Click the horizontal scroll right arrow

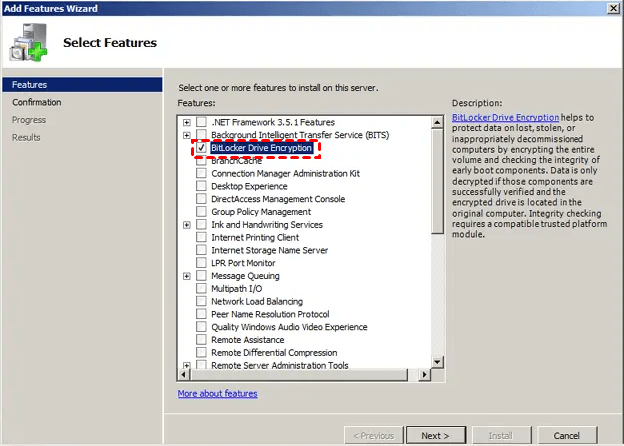(425, 374)
